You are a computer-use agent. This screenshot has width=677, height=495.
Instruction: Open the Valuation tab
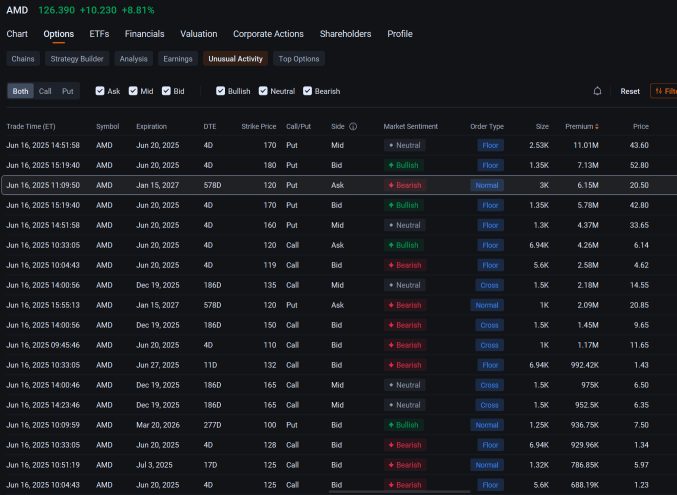click(199, 34)
